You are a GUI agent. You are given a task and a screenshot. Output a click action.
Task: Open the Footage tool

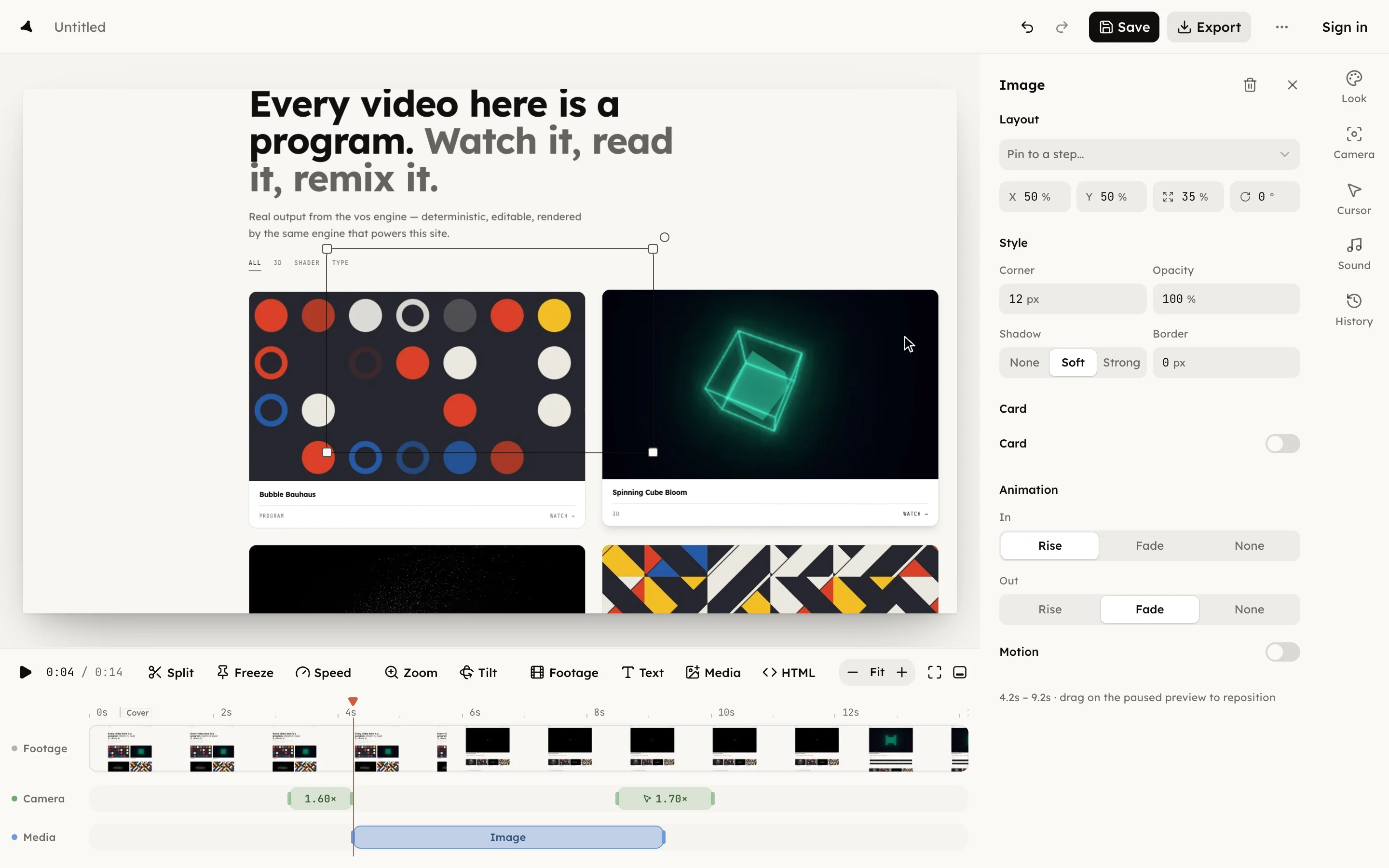coord(564,672)
